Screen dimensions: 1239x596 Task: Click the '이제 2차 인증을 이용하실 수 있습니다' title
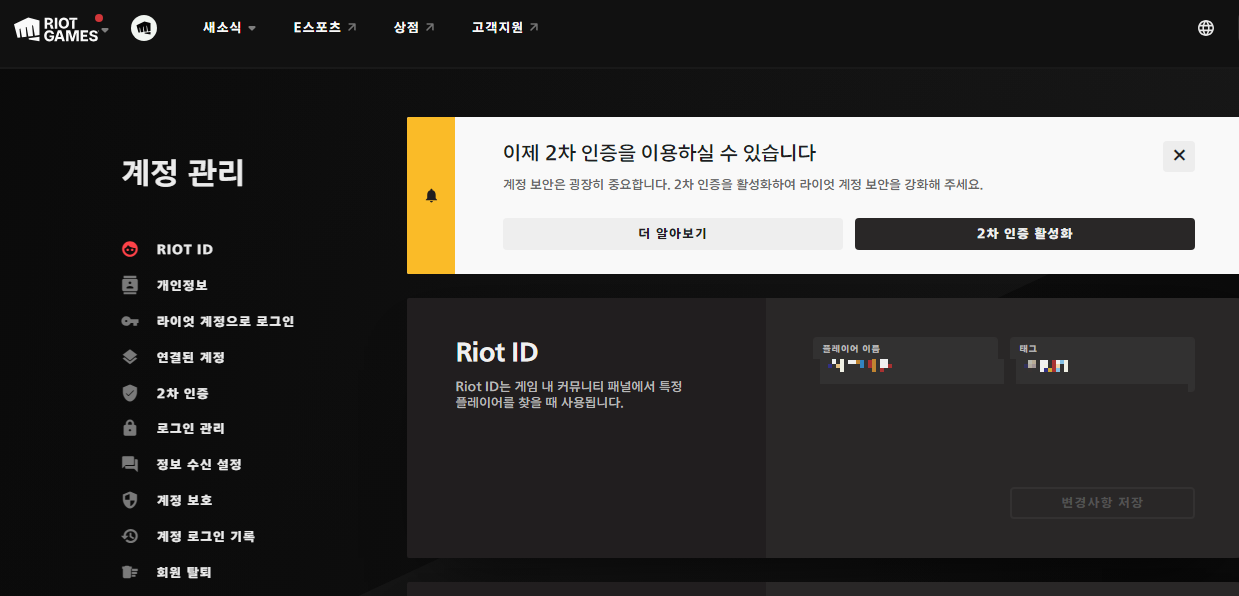[x=659, y=153]
